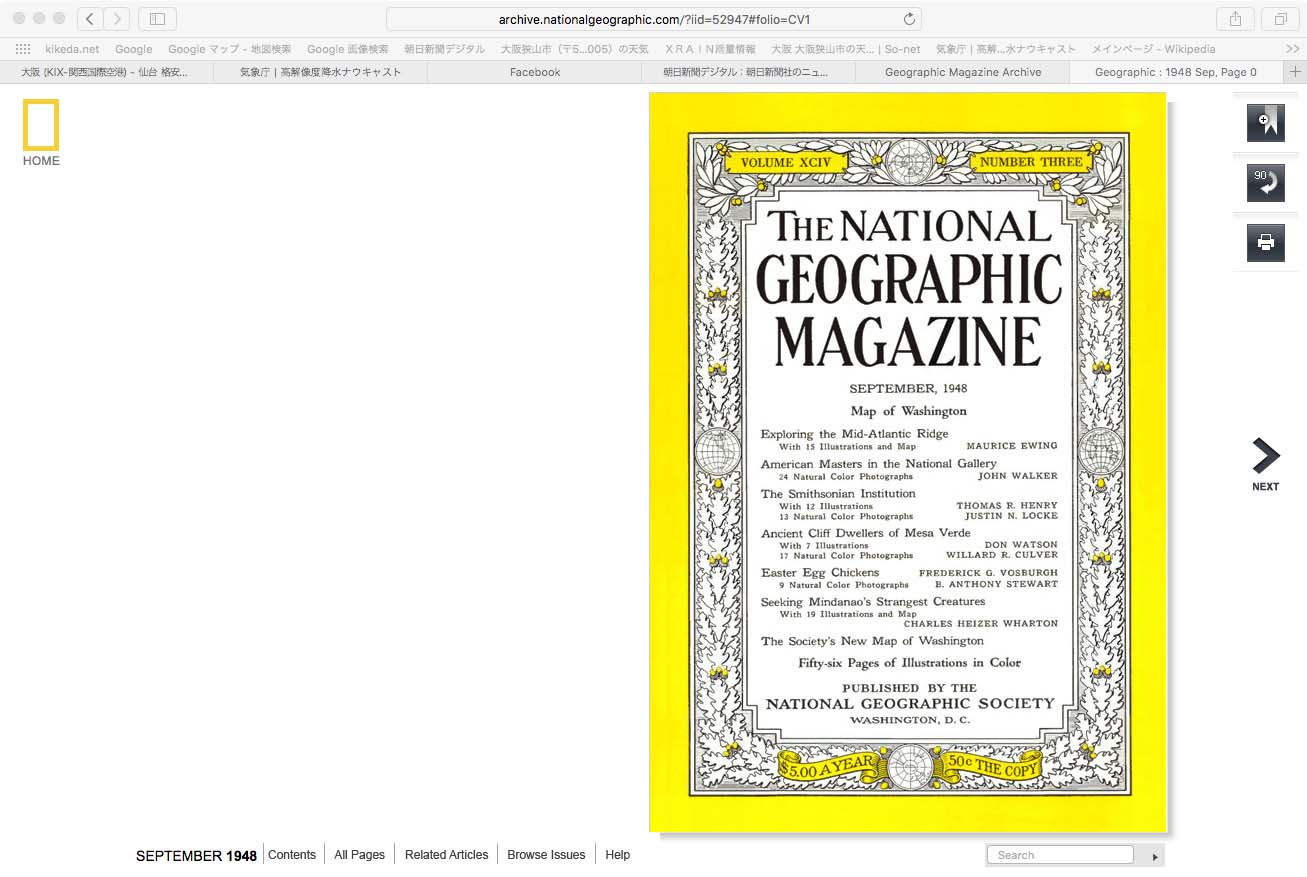Click in the Search input field
The width and height of the screenshot is (1307, 877).
click(x=1060, y=855)
